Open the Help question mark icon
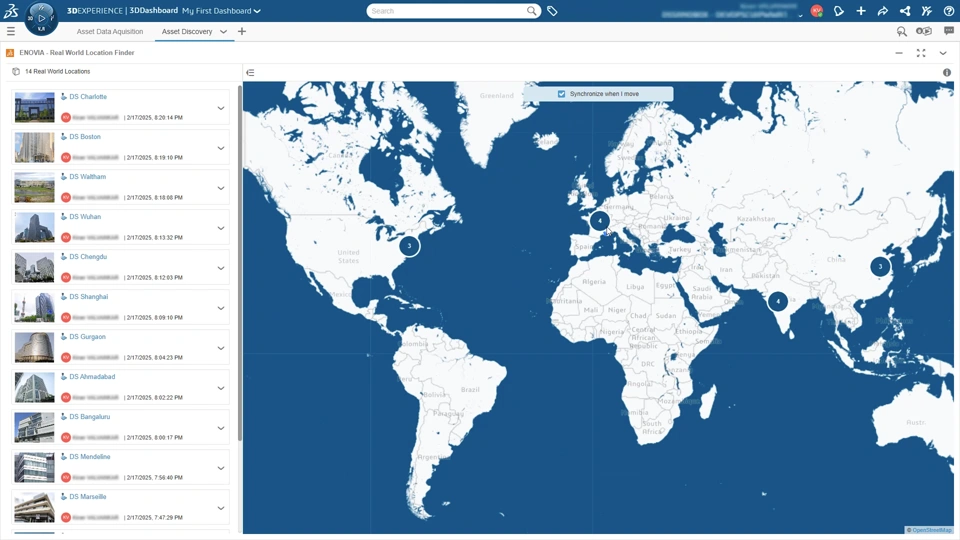The height and width of the screenshot is (540, 960). click(948, 11)
